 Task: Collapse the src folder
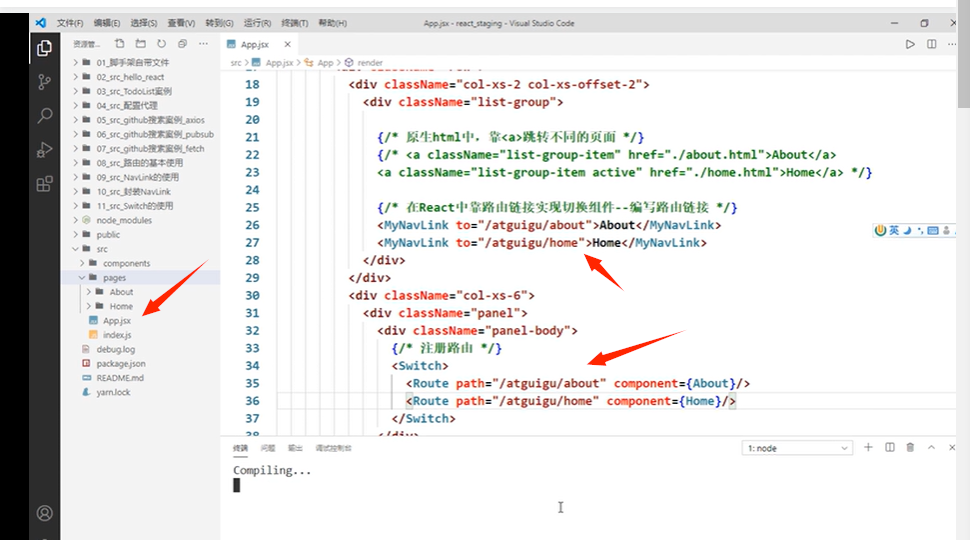(141, 249)
